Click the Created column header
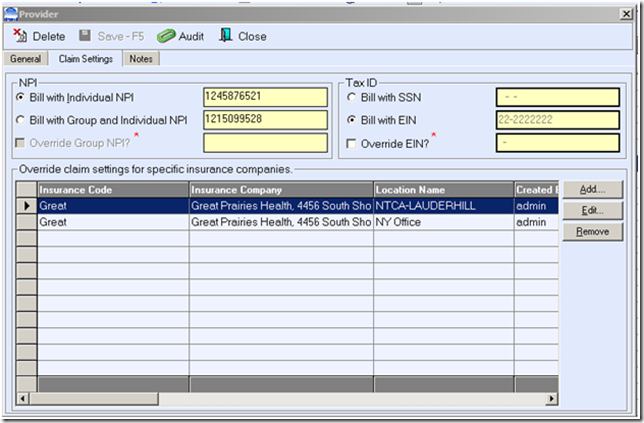644x423 pixels. click(536, 190)
